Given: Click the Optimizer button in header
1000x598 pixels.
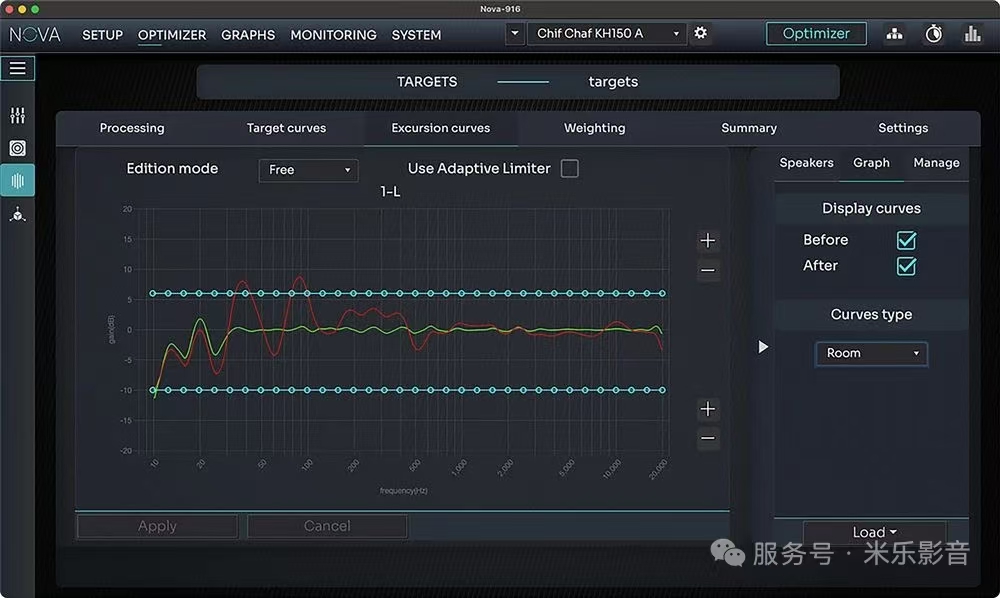Looking at the screenshot, I should click(816, 34).
